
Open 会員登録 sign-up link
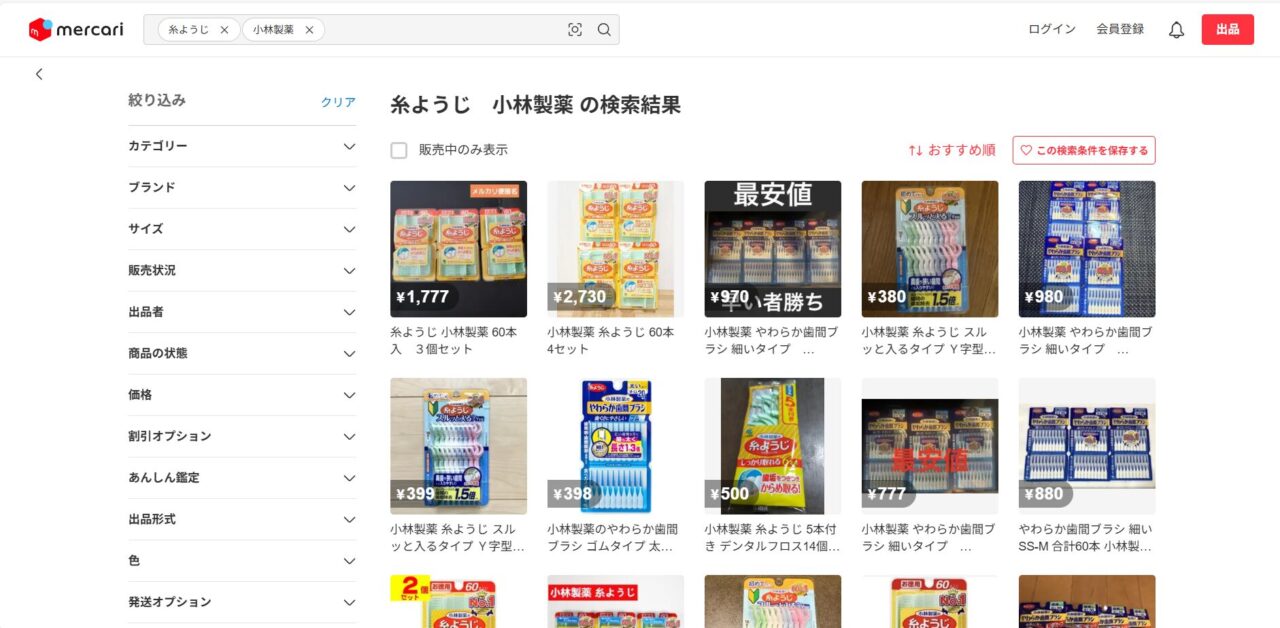point(1120,30)
